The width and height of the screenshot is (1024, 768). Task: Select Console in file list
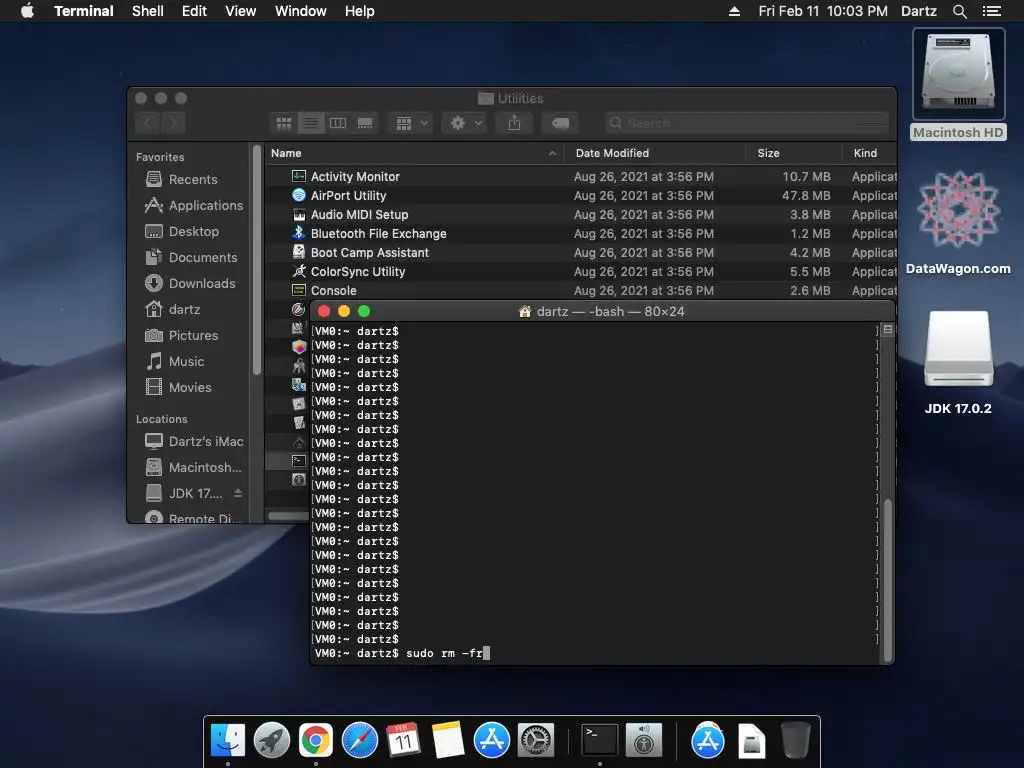click(x=580, y=290)
